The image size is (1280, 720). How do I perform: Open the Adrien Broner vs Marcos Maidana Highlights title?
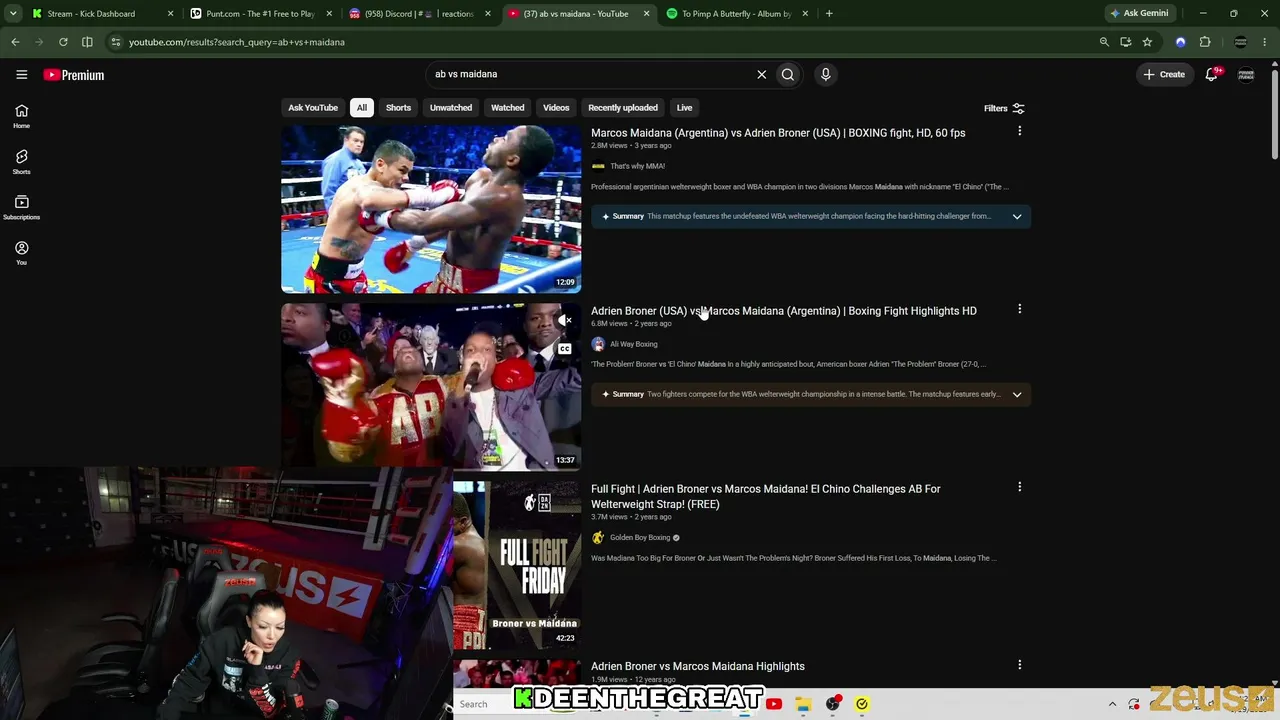698,666
